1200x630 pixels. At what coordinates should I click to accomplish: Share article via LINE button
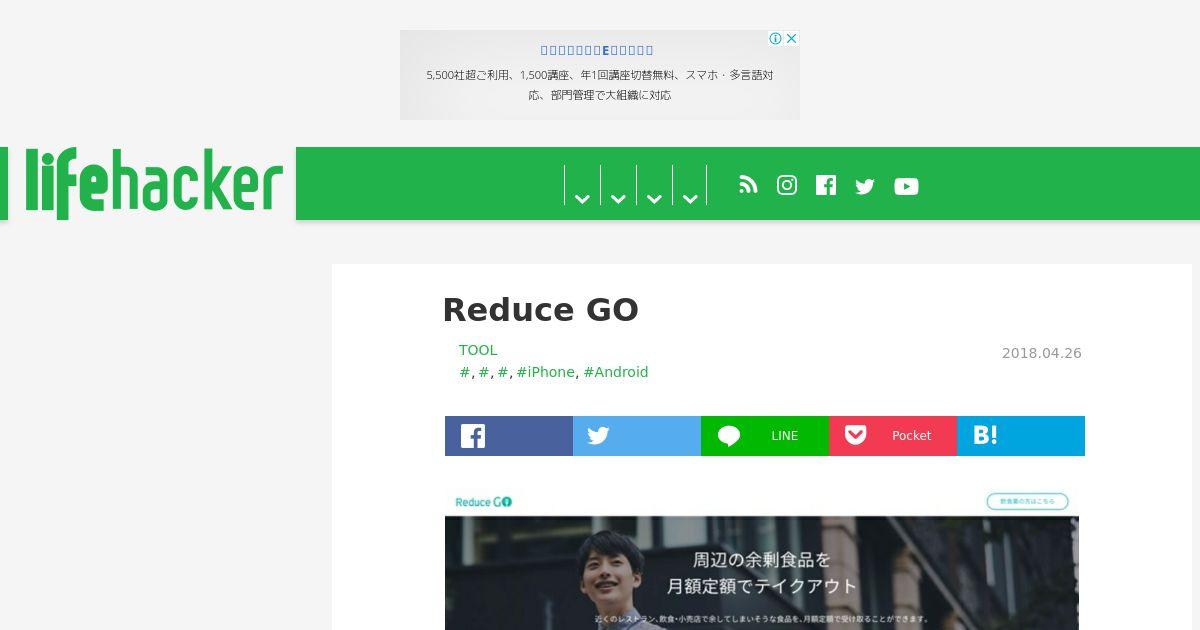(765, 436)
